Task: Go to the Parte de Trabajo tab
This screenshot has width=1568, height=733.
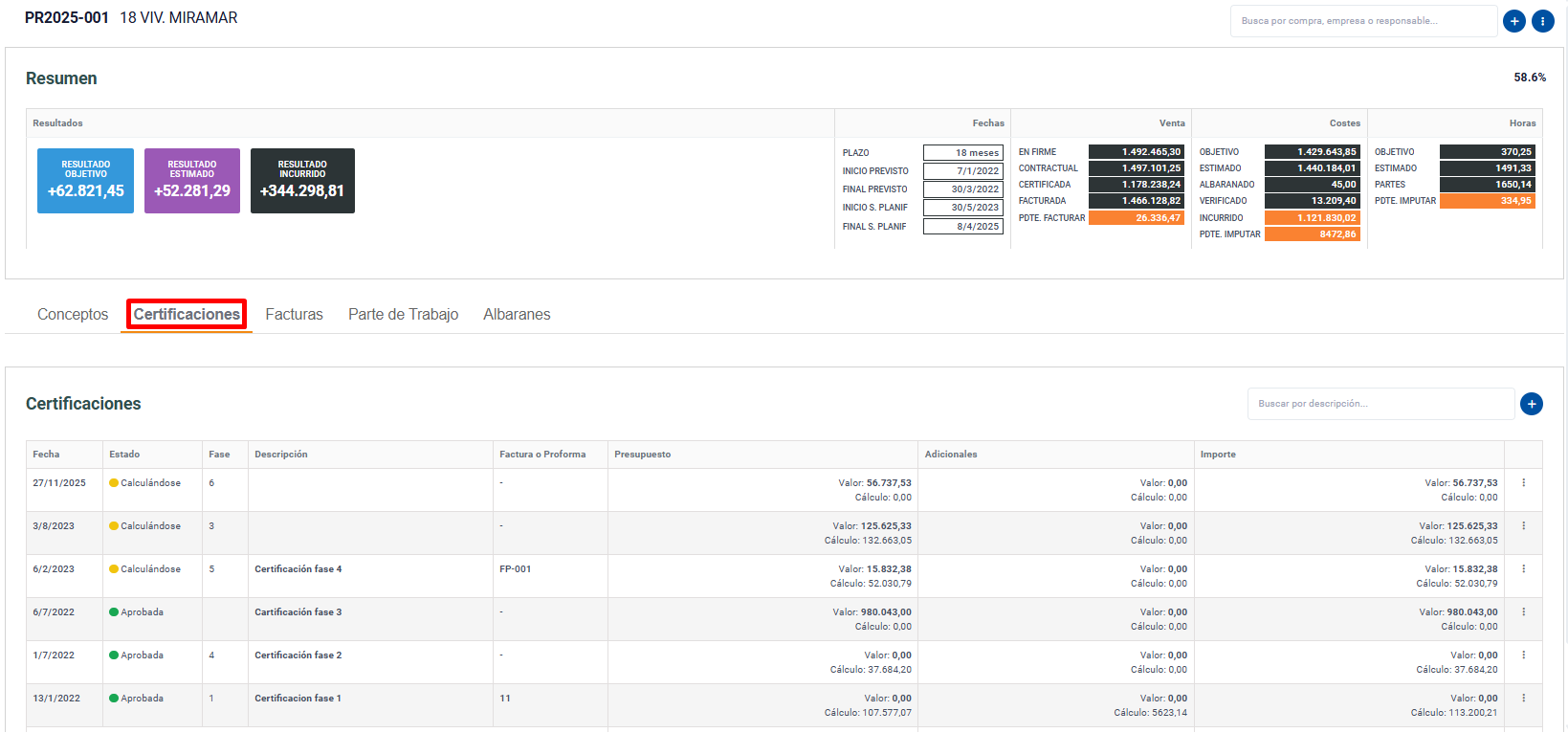Action: click(403, 314)
